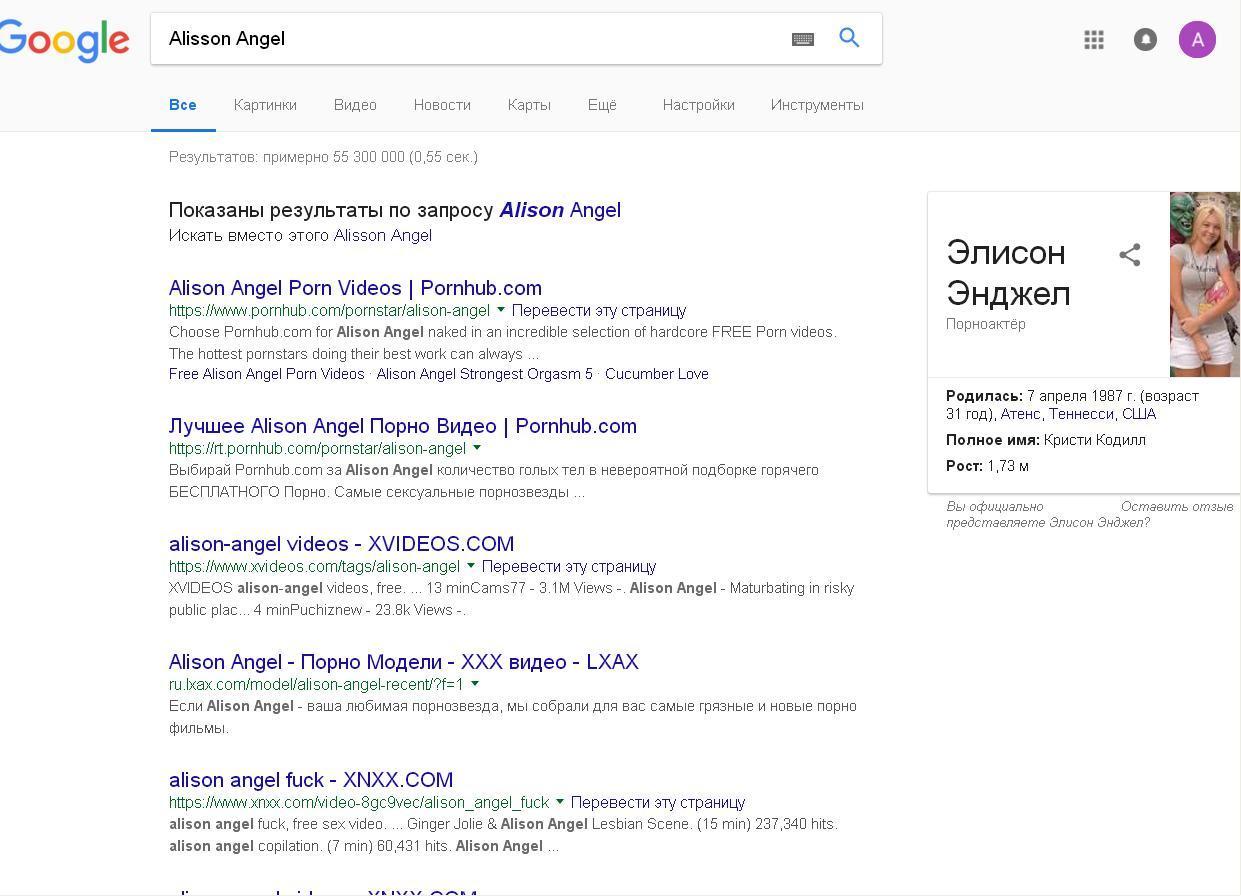Image resolution: width=1241 pixels, height=896 pixels.
Task: Open the Карты tab
Action: (x=529, y=105)
